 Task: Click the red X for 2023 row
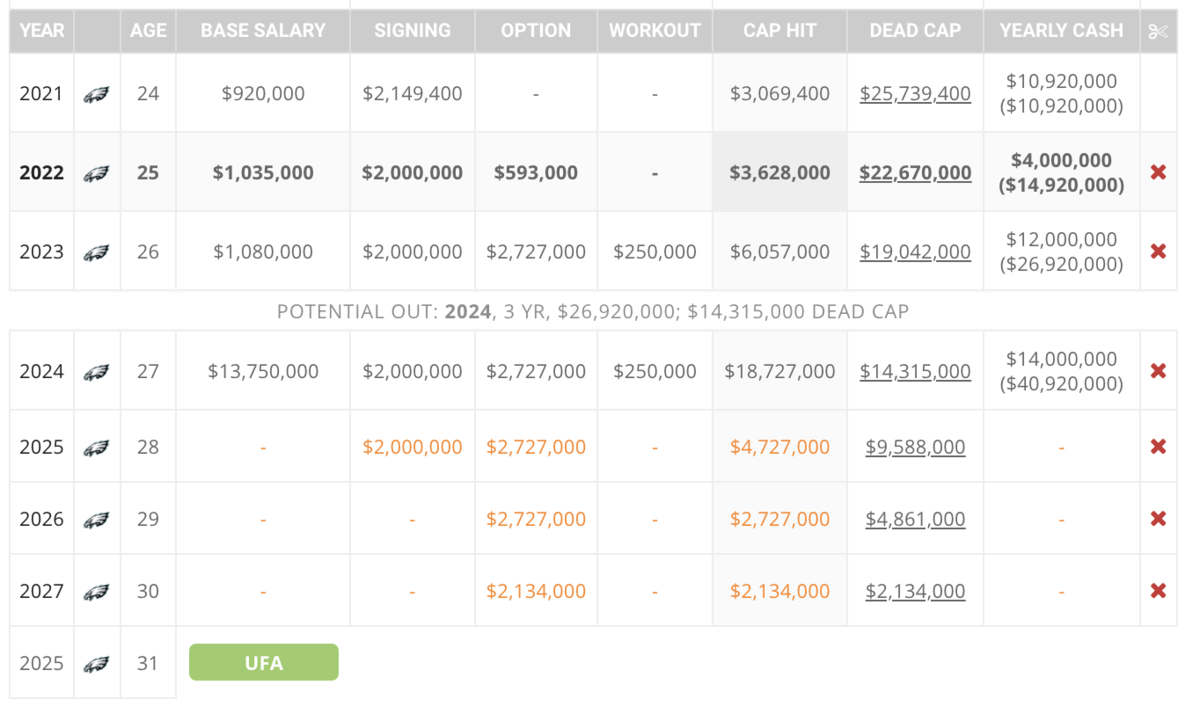click(x=1158, y=251)
